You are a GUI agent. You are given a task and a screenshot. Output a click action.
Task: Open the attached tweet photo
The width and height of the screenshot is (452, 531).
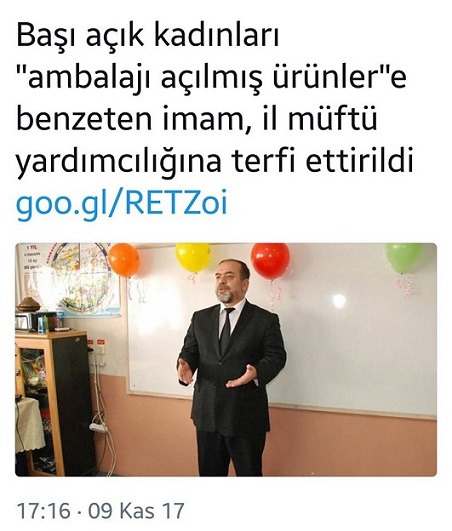[226, 360]
